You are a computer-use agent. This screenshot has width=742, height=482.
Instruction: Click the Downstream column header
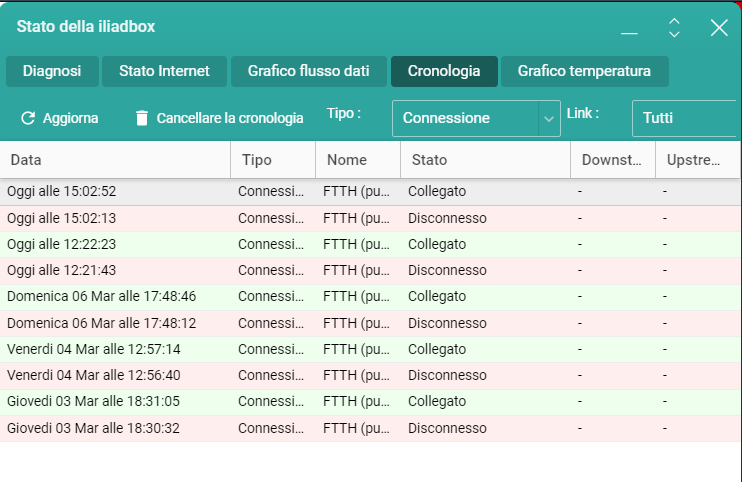click(613, 160)
